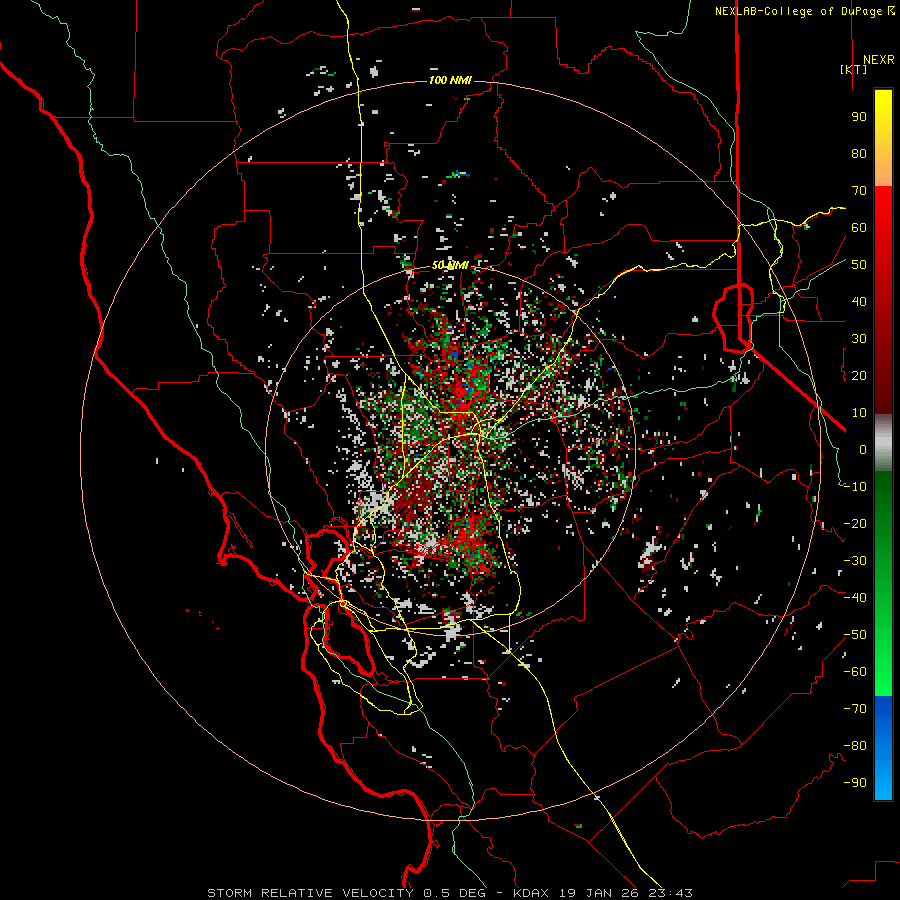Click the -40 scale value

click(855, 598)
